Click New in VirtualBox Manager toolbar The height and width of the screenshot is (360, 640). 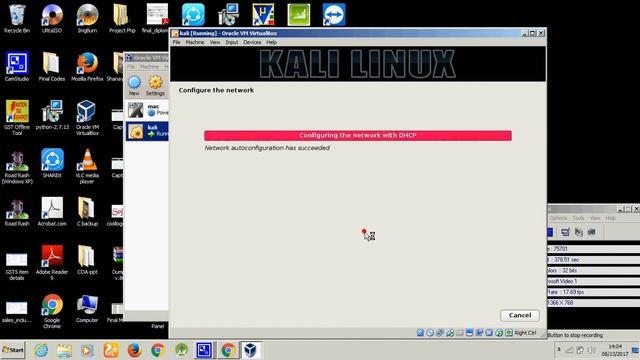(134, 86)
